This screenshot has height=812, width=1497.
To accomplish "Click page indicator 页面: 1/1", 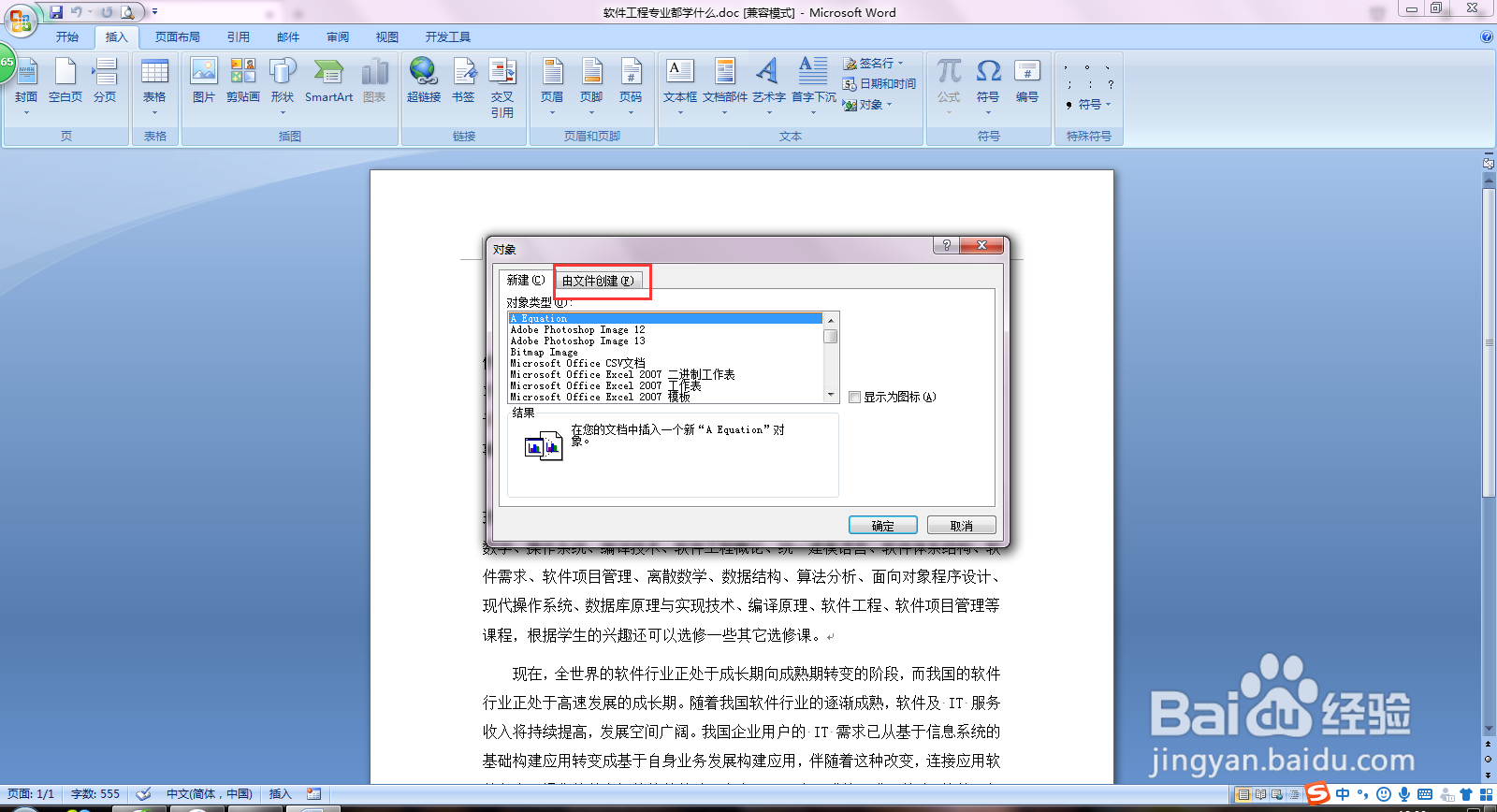I will tap(31, 794).
